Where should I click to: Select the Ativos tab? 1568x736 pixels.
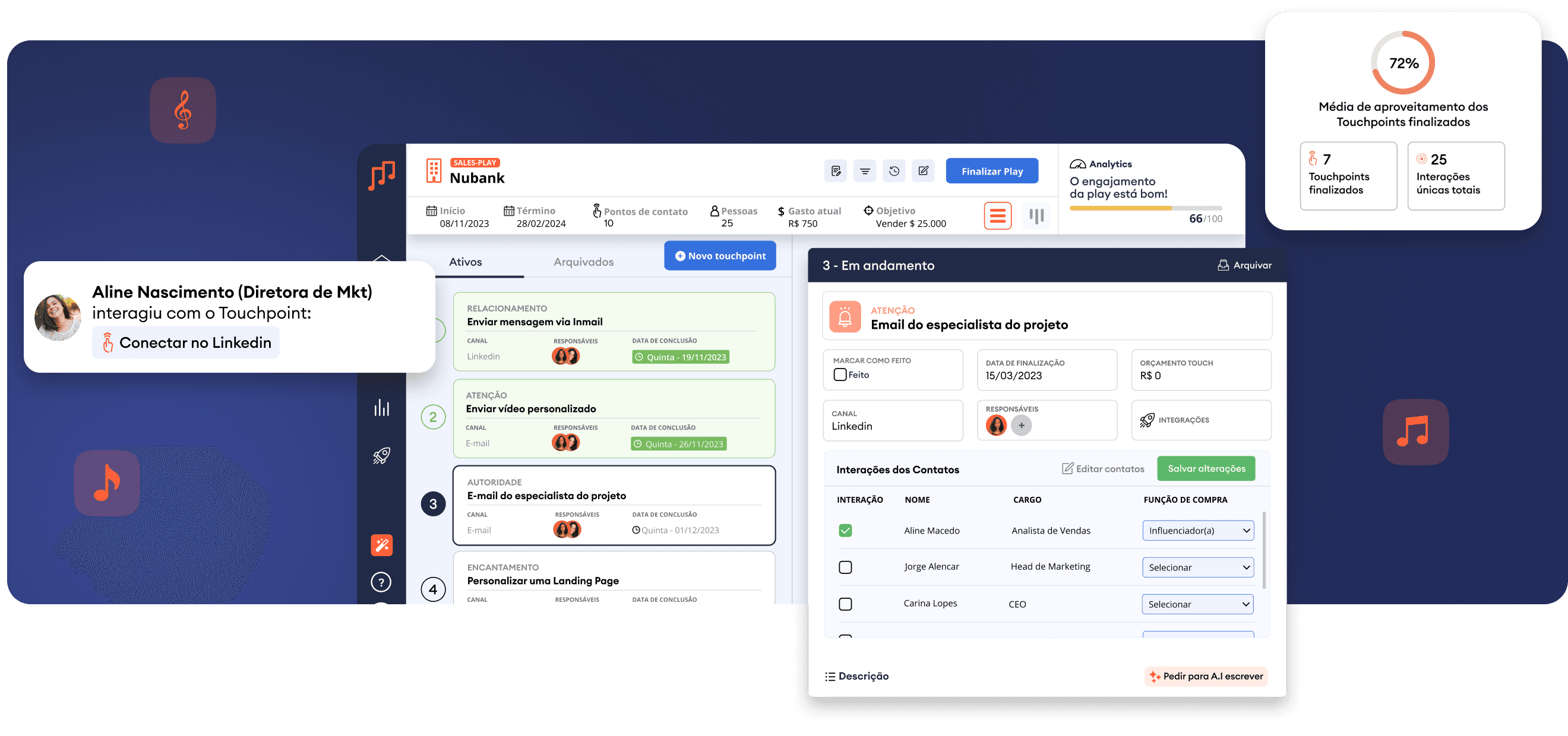click(x=465, y=262)
